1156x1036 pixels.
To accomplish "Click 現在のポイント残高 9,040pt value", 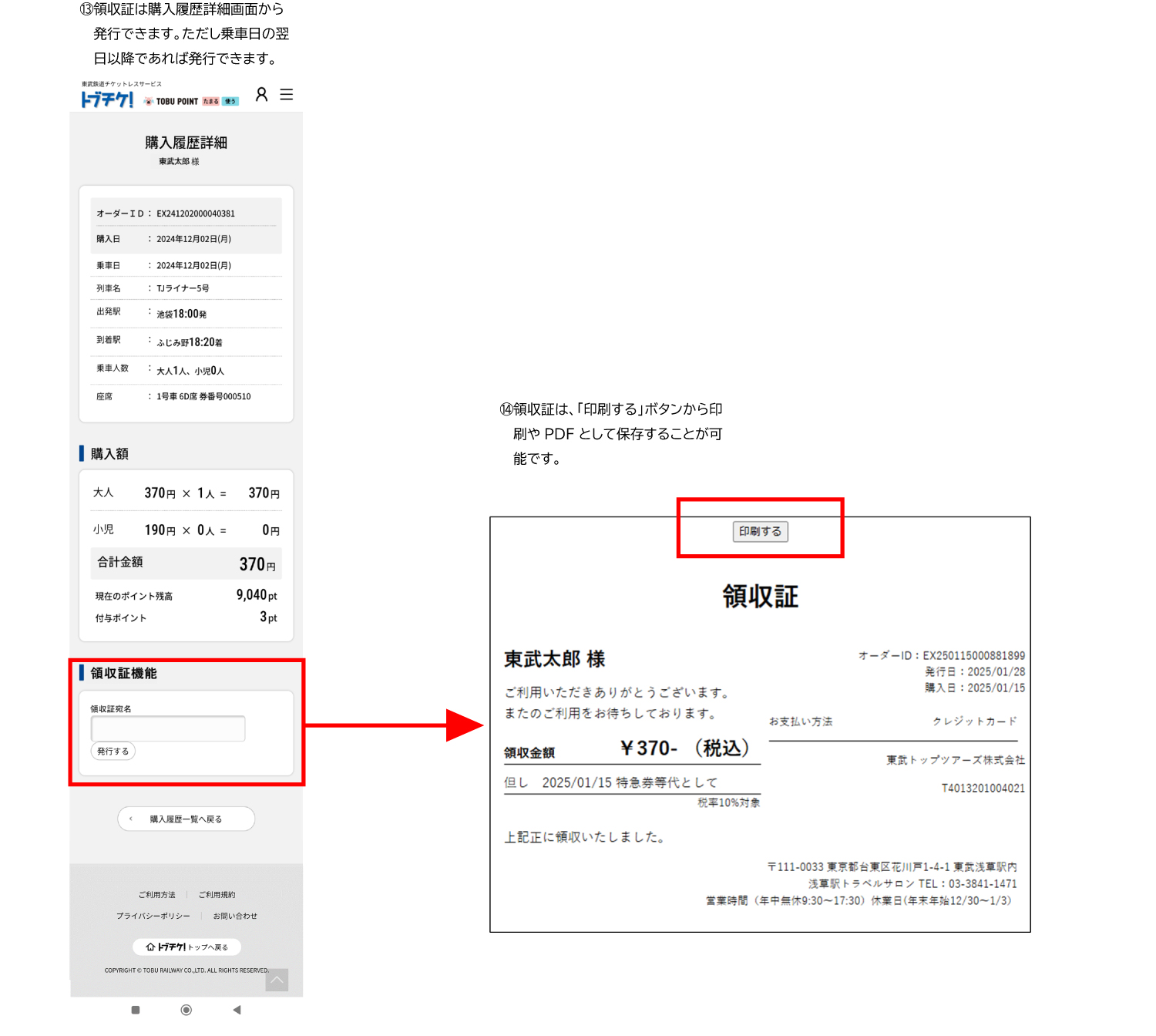I will pyautogui.click(x=257, y=595).
